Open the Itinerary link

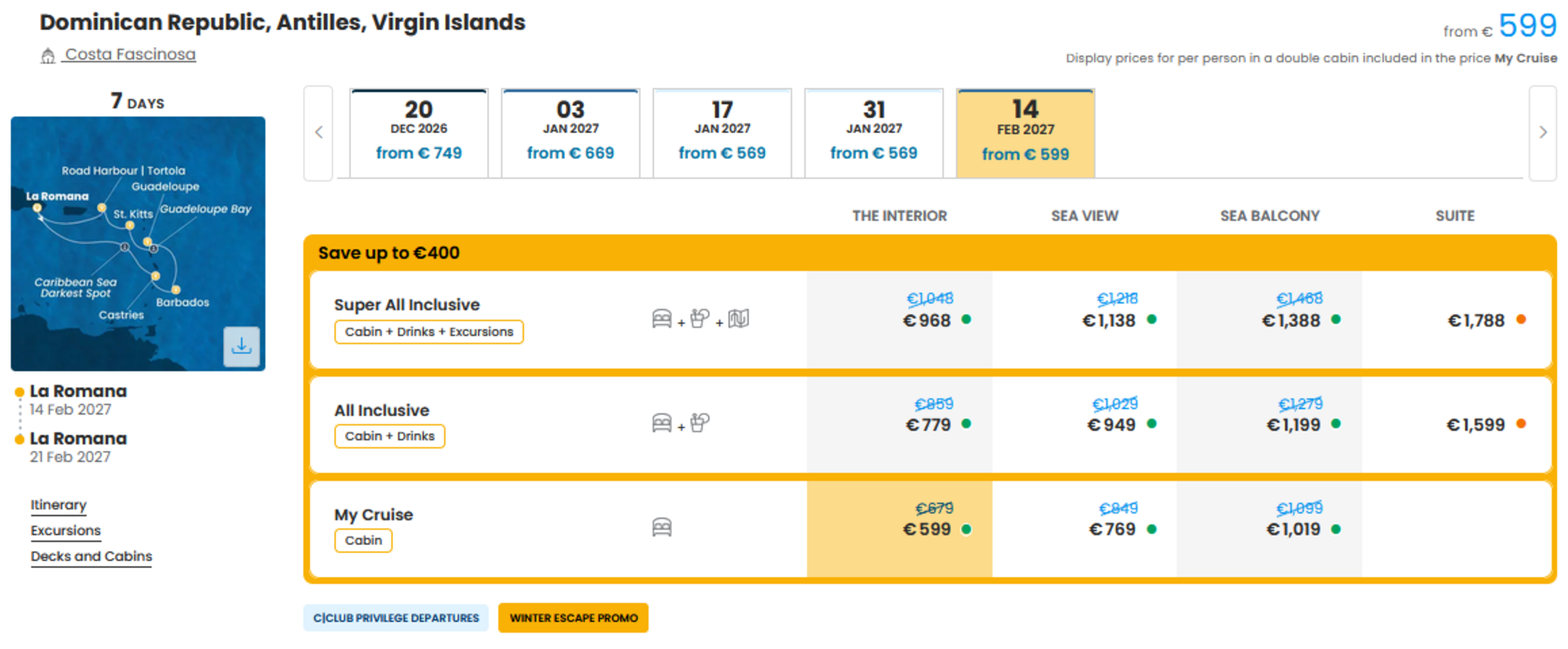point(58,505)
